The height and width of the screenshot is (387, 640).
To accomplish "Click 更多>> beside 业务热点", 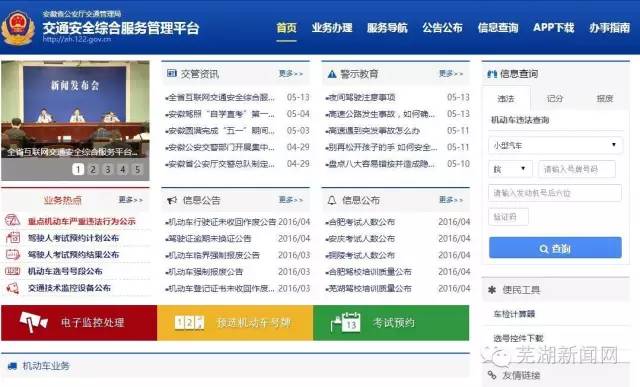I will point(131,200).
